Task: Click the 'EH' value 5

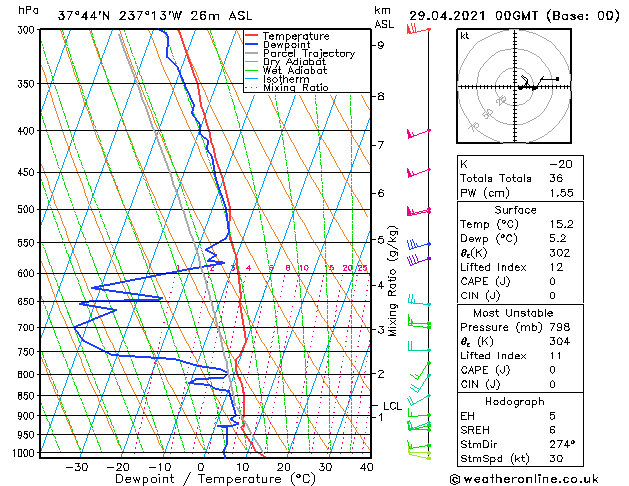Action: 553,416
